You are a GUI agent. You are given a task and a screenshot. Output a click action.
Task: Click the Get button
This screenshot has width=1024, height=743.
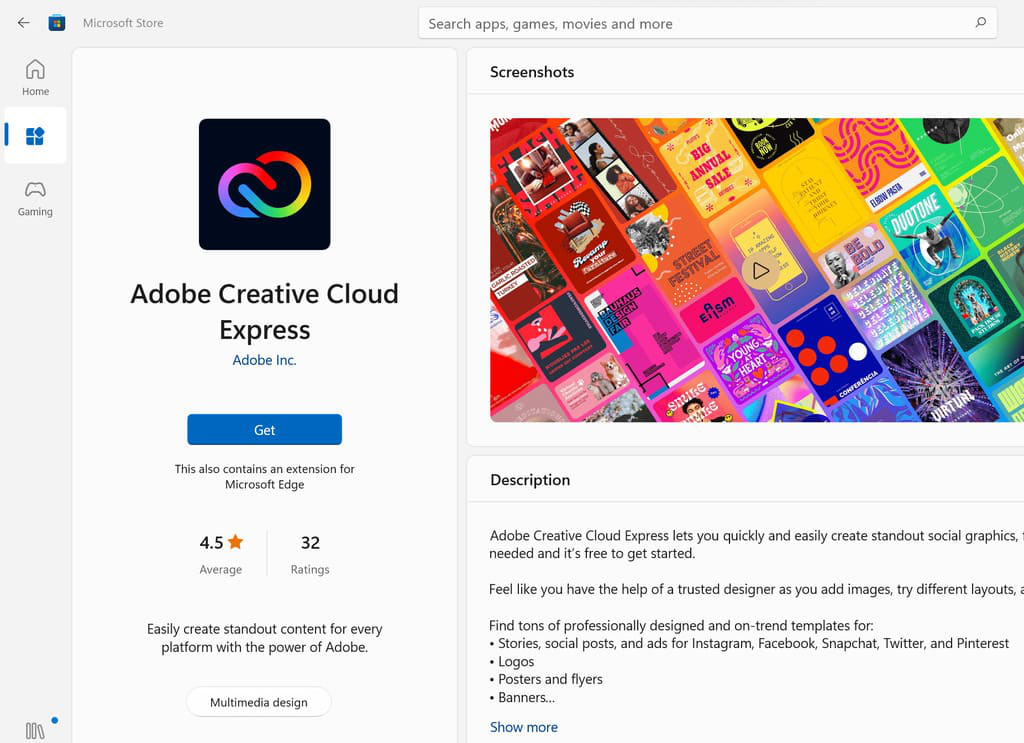pyautogui.click(x=264, y=430)
